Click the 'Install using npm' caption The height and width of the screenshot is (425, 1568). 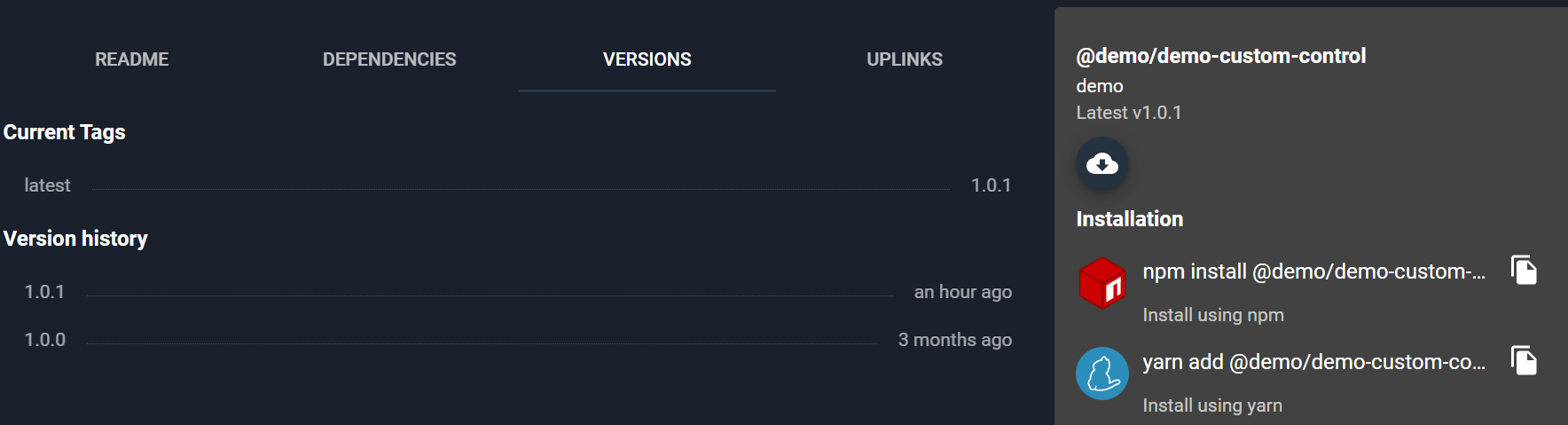coord(1212,315)
